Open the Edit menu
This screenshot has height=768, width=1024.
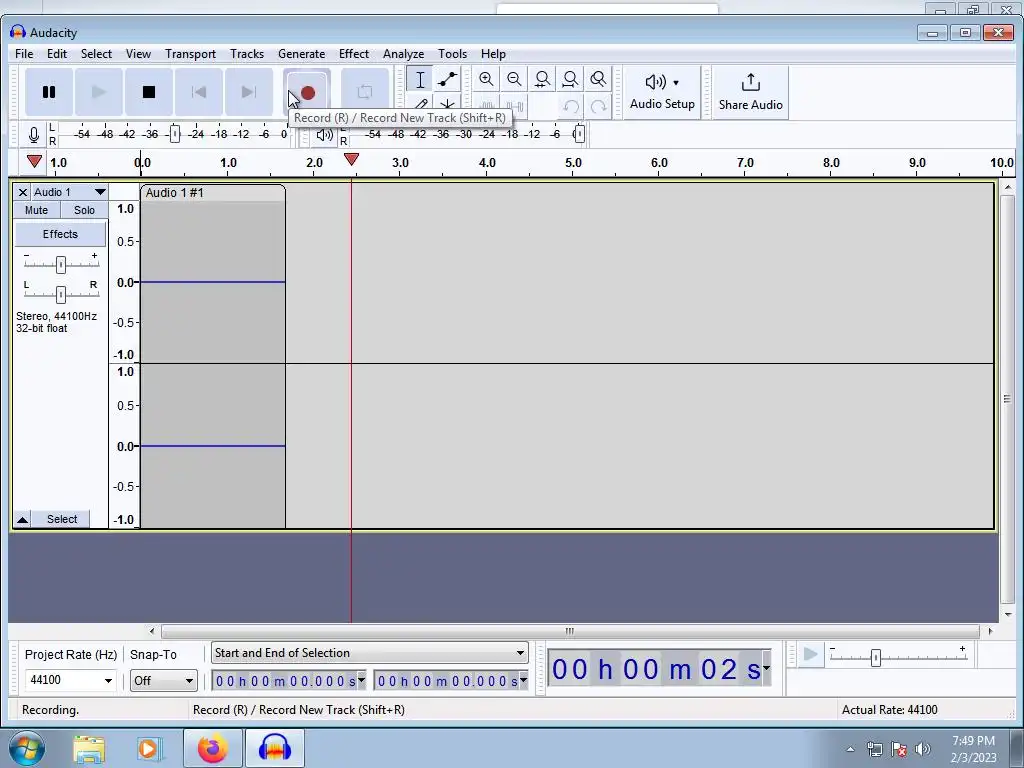[x=57, y=54]
